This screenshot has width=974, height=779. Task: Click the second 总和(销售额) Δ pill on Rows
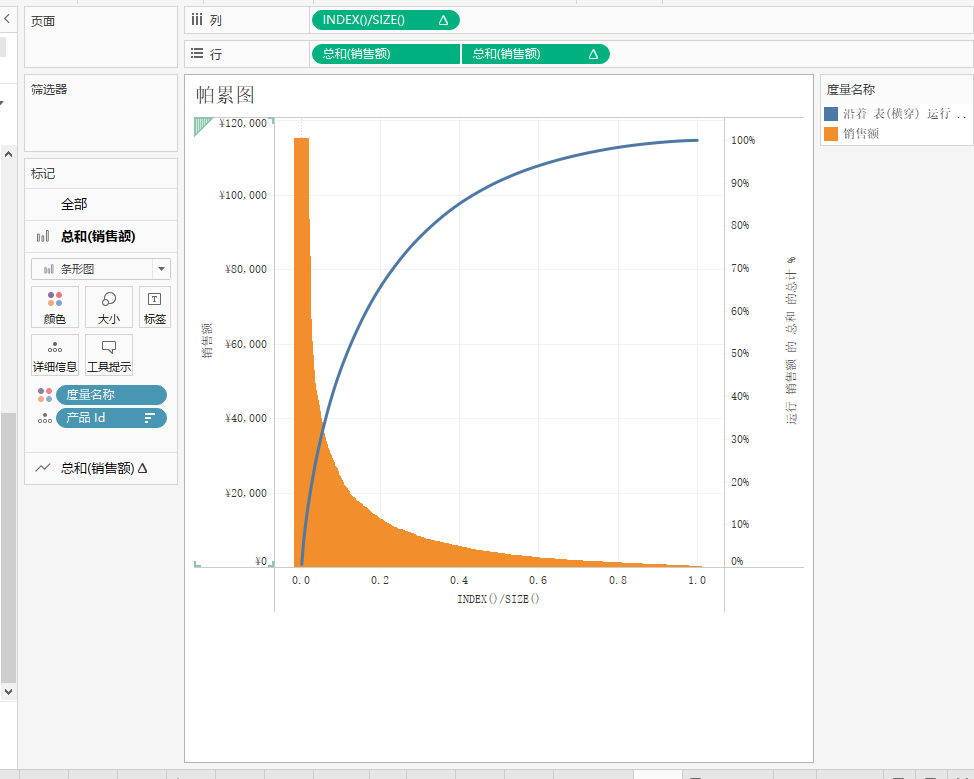click(535, 54)
